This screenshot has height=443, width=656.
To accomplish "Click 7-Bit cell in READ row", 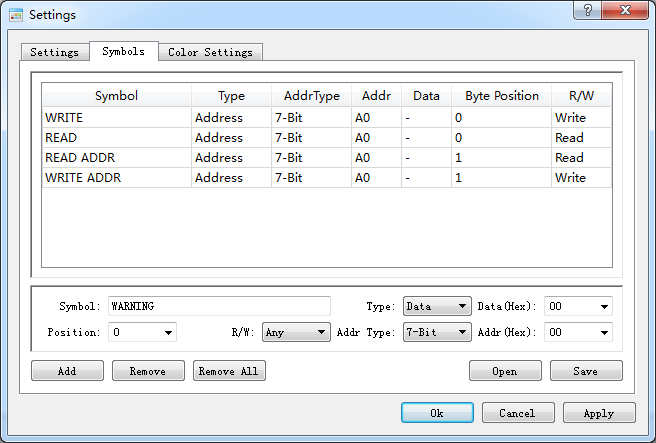I will pyautogui.click(x=312, y=138).
